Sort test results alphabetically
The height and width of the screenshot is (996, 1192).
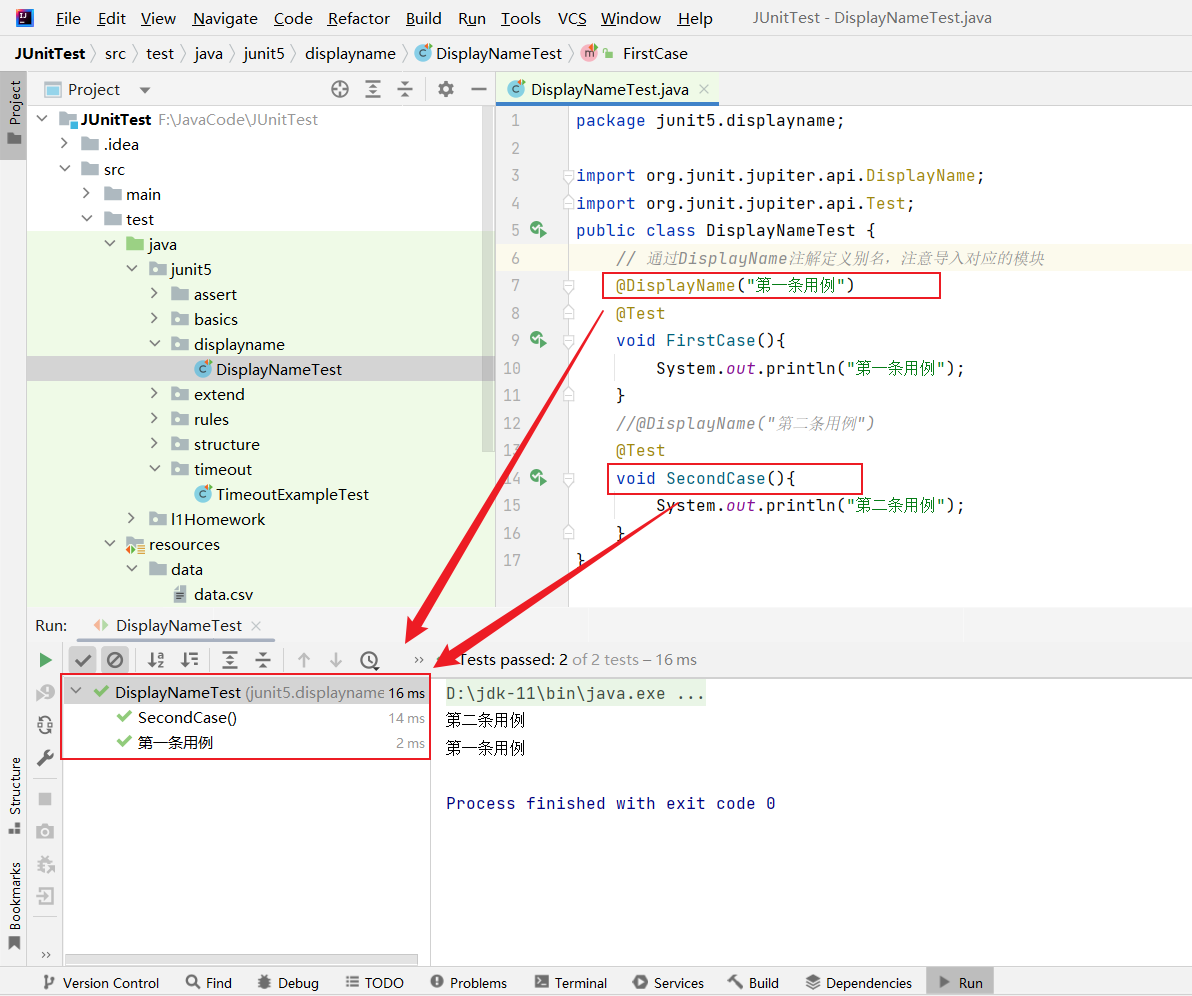click(156, 660)
